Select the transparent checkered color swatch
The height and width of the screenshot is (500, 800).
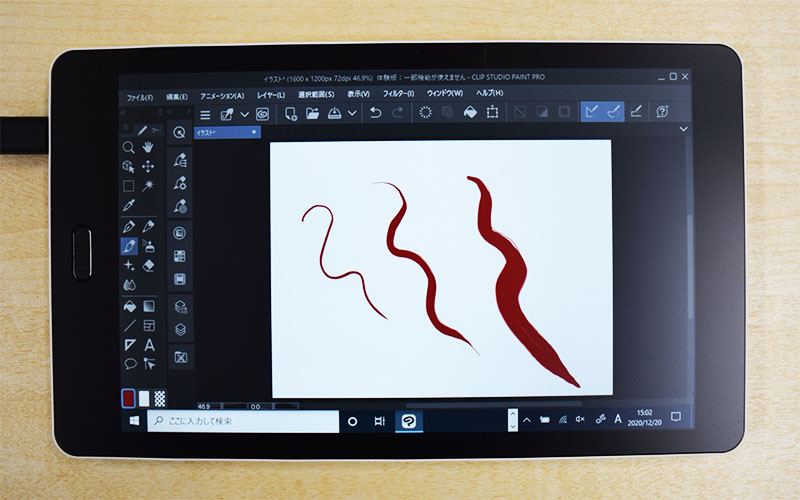160,398
